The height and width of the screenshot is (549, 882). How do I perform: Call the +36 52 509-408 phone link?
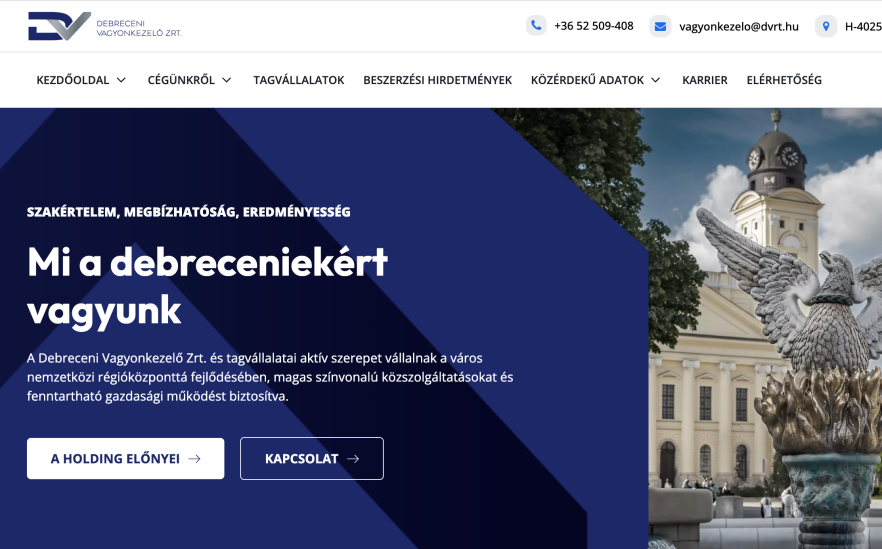click(x=593, y=26)
